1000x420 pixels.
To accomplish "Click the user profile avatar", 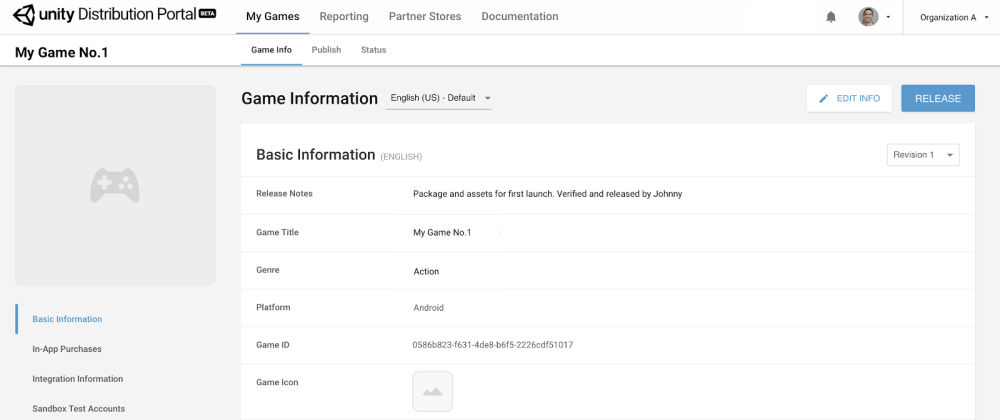I will pos(868,17).
